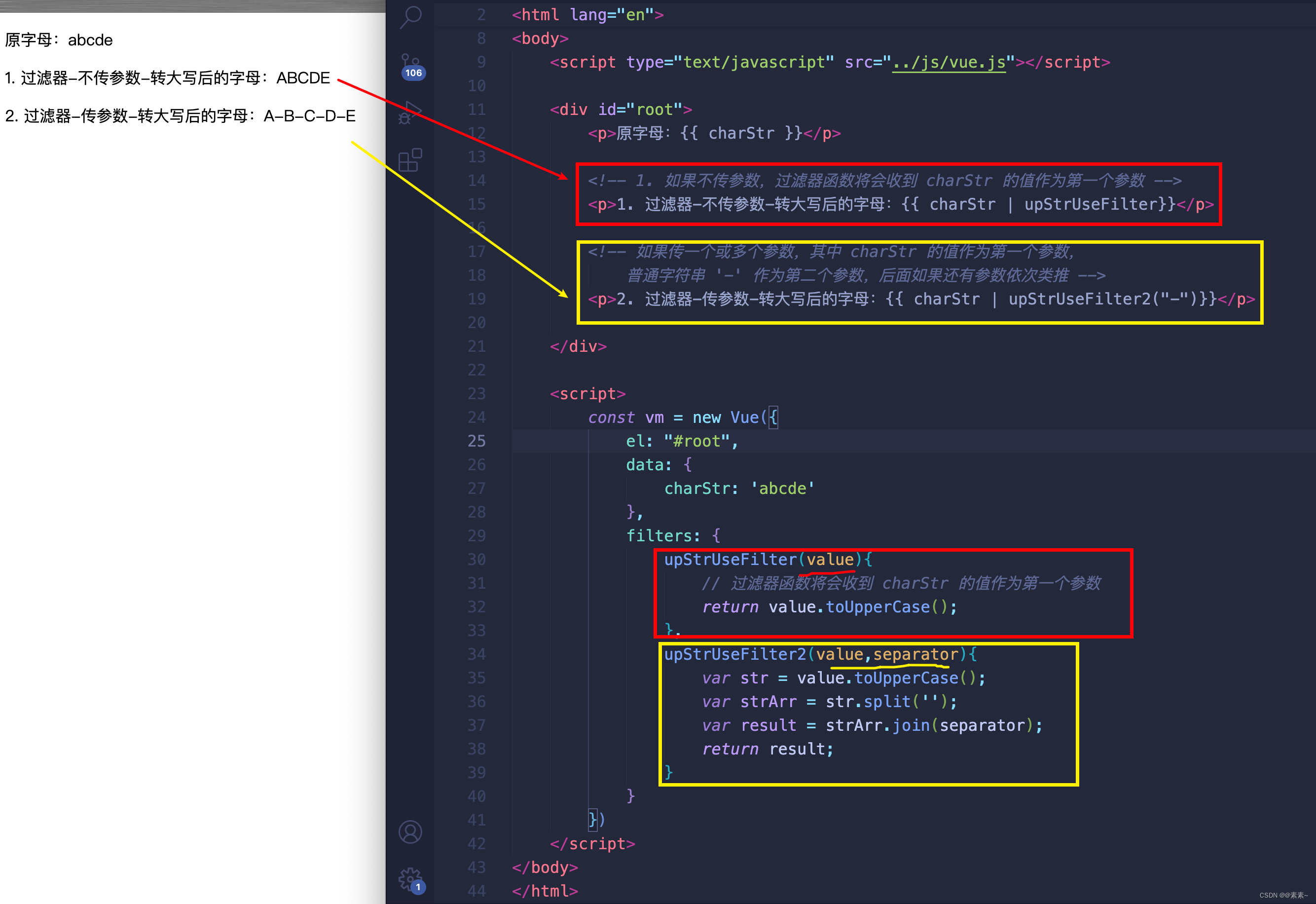Click line number 25 in the gutter
This screenshot has height=904, width=1316.
(476, 441)
